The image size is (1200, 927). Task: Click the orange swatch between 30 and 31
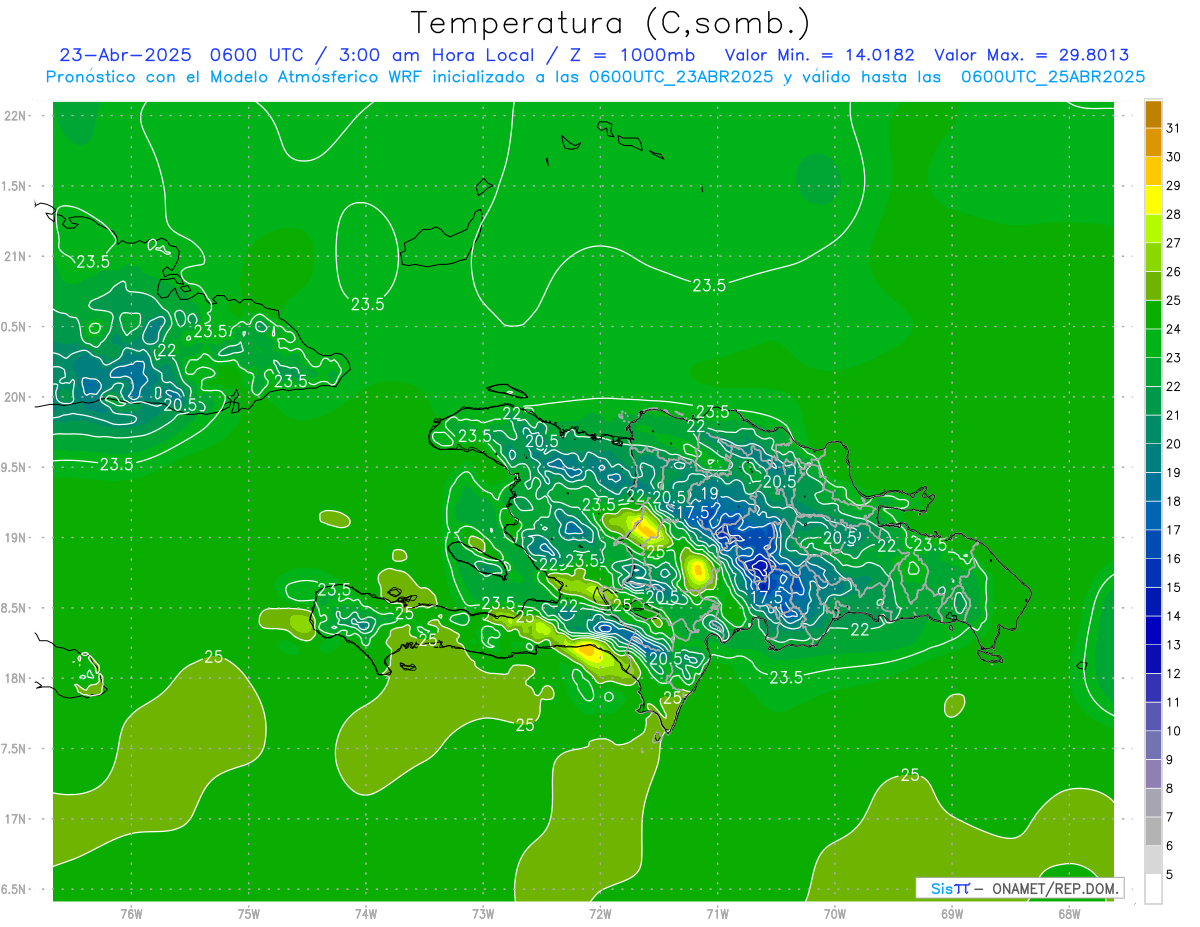pyautogui.click(x=1153, y=142)
